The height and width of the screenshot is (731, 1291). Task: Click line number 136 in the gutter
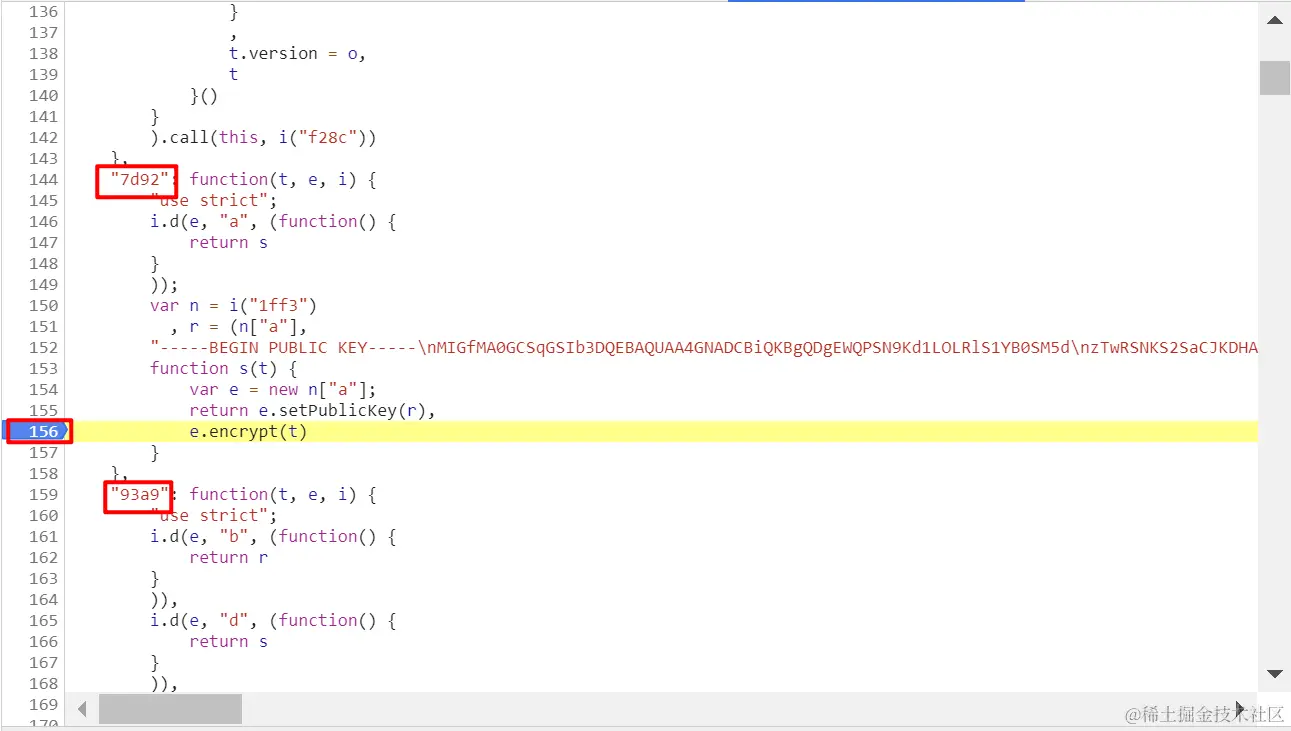(x=43, y=11)
